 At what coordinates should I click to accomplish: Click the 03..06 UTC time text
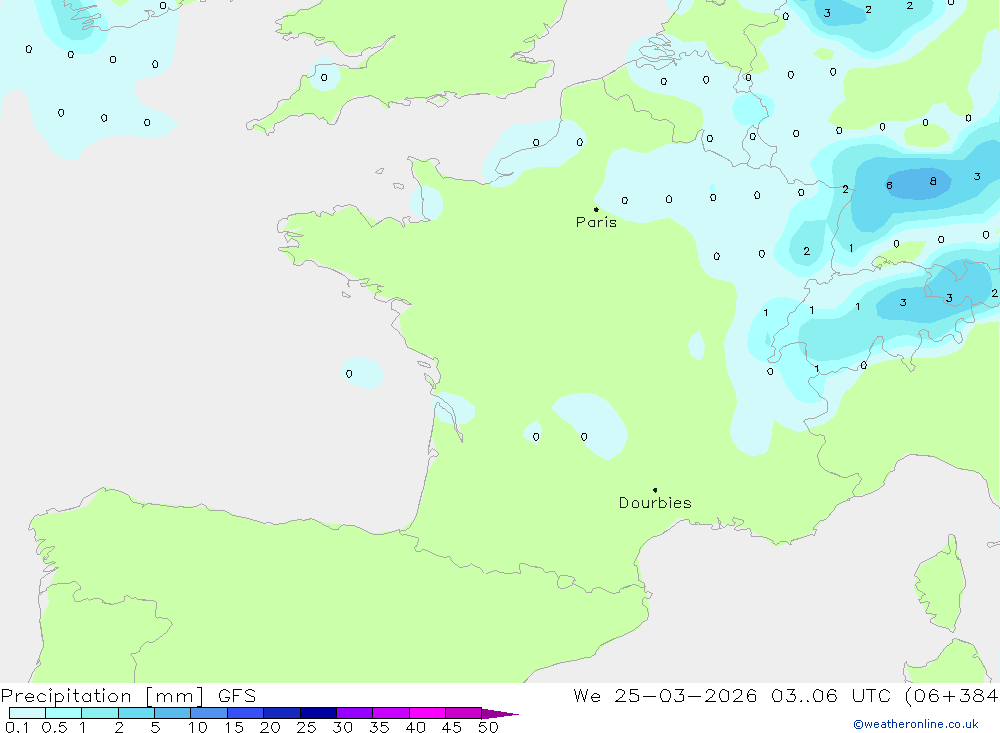pyautogui.click(x=830, y=695)
